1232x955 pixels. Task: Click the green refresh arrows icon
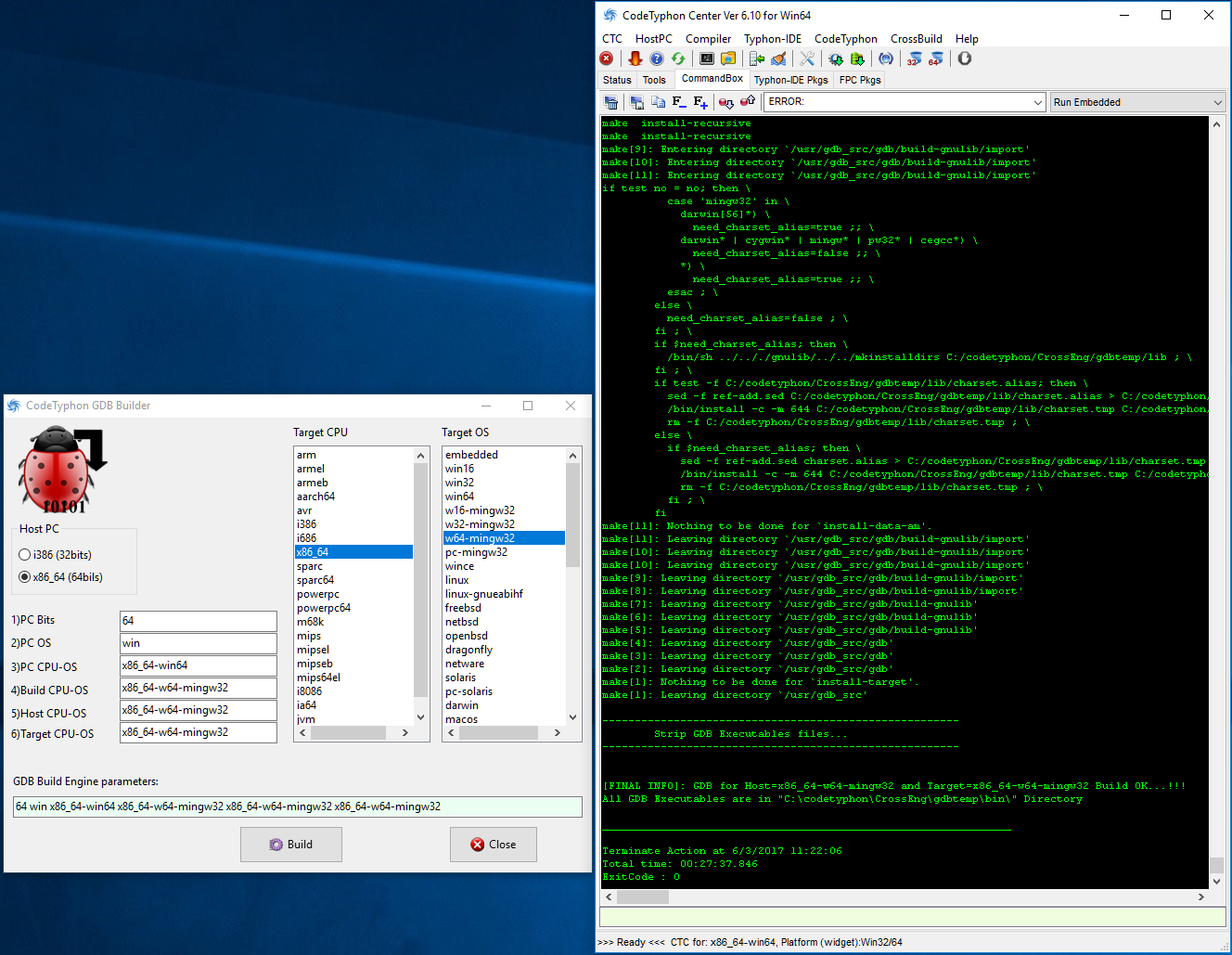(678, 58)
